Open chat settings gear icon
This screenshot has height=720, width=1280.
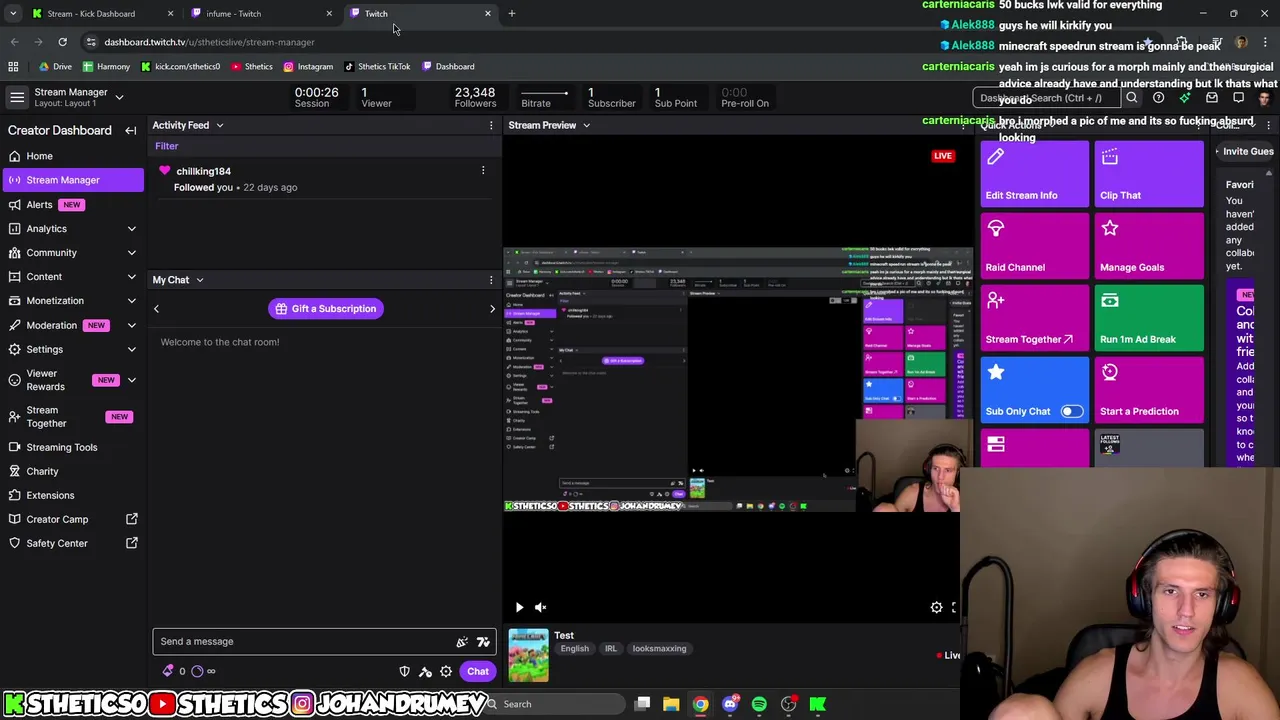pyautogui.click(x=446, y=671)
